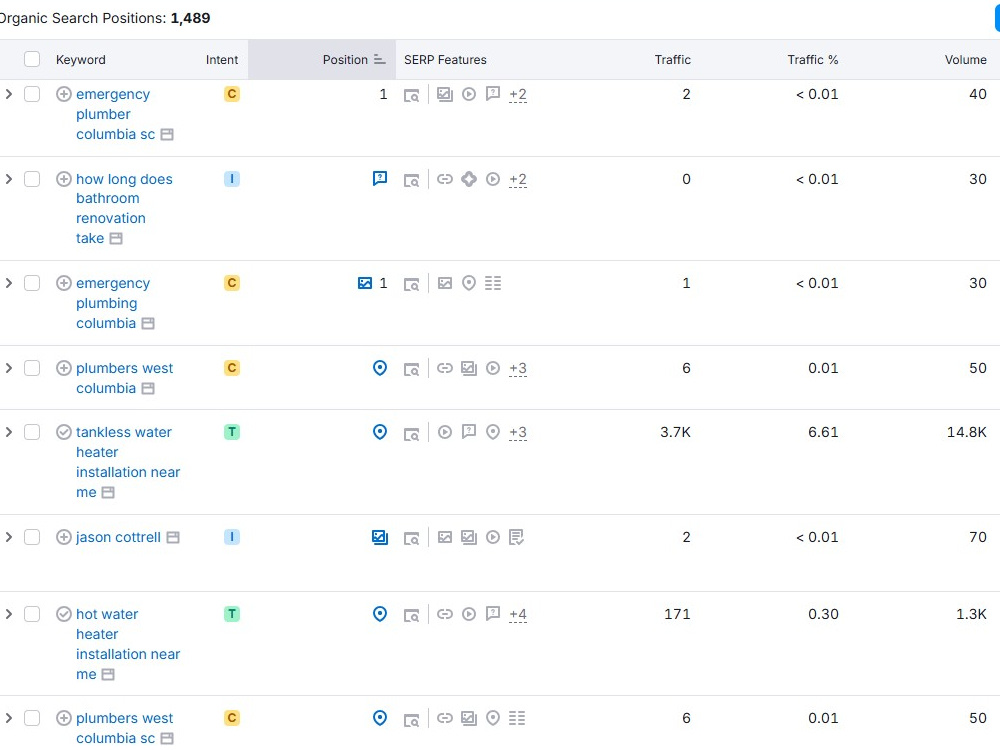
Task: Click image position icon in 'jason cottrell' row
Action: pyautogui.click(x=379, y=537)
